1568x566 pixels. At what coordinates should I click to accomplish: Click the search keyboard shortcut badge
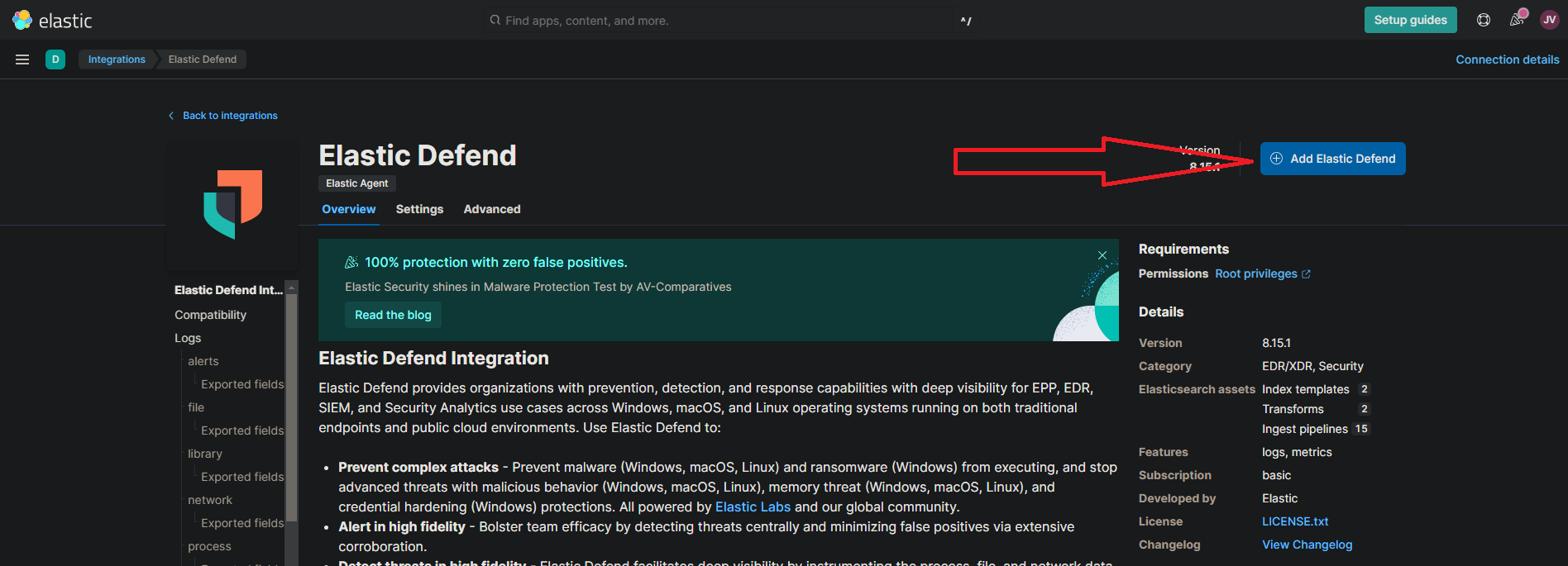coord(966,21)
